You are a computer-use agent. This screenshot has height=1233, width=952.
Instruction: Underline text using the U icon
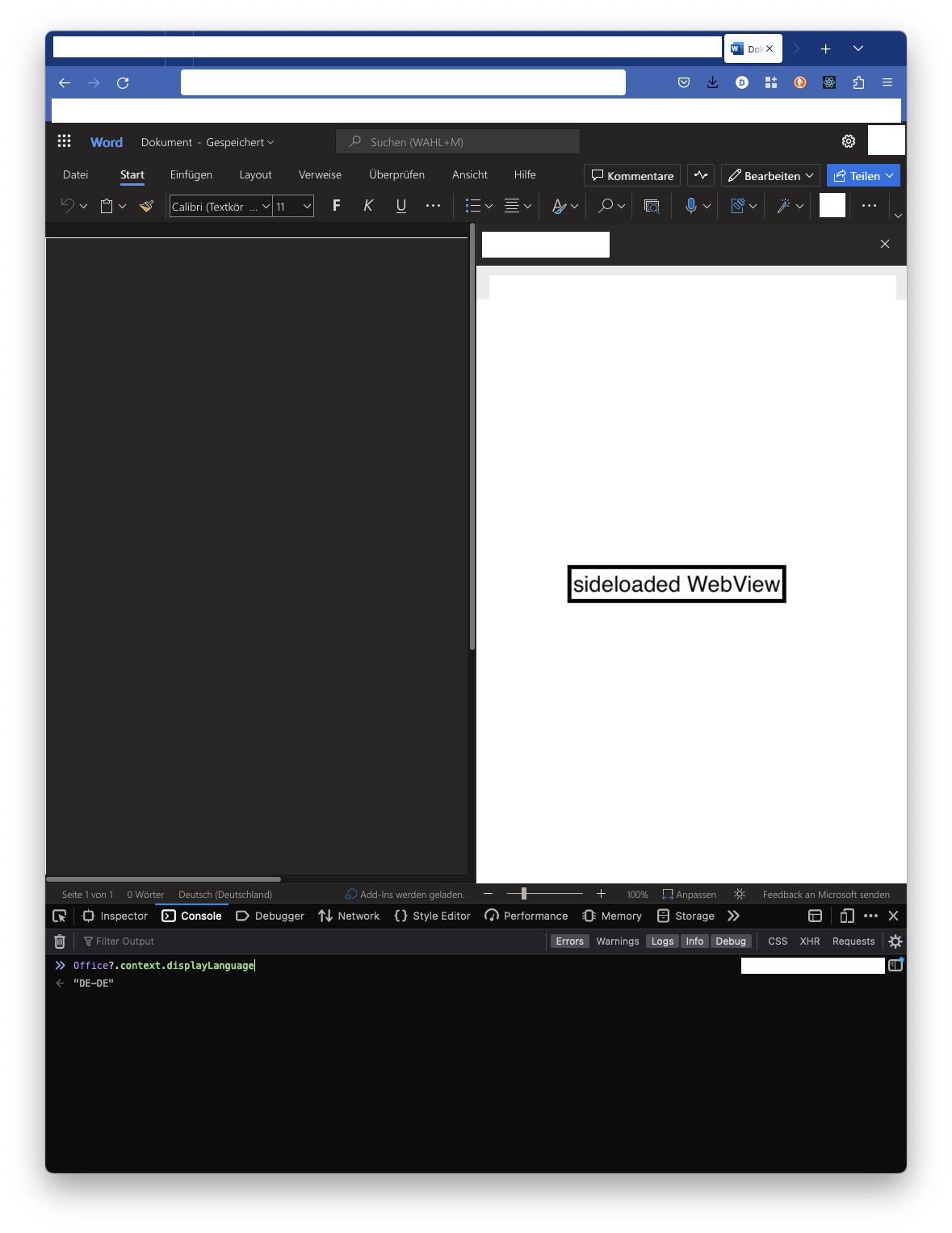(x=401, y=206)
